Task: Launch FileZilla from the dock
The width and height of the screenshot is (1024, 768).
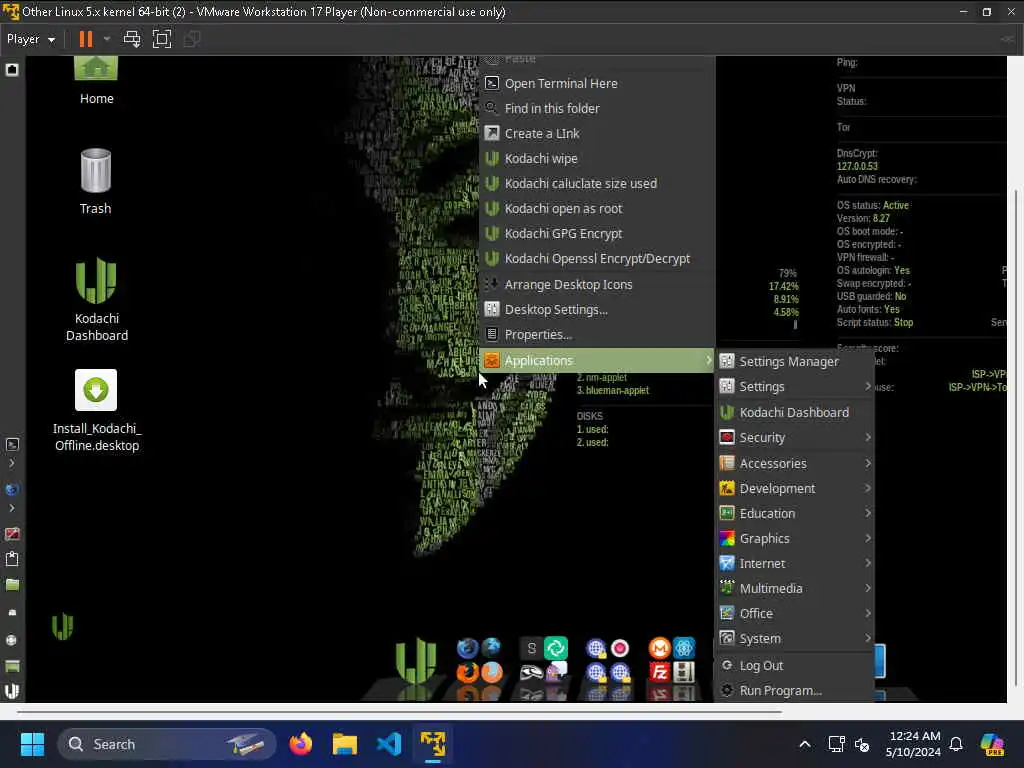Action: point(660,672)
